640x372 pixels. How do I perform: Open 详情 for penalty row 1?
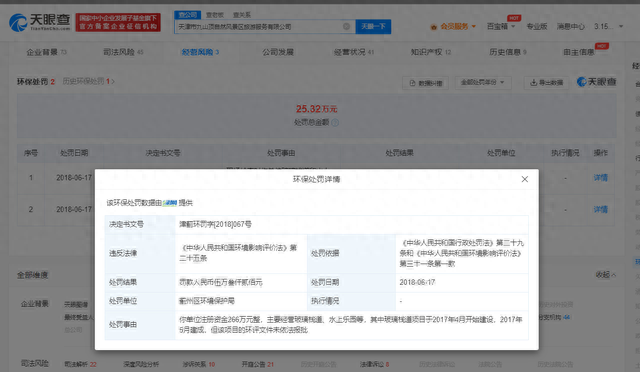click(x=600, y=178)
